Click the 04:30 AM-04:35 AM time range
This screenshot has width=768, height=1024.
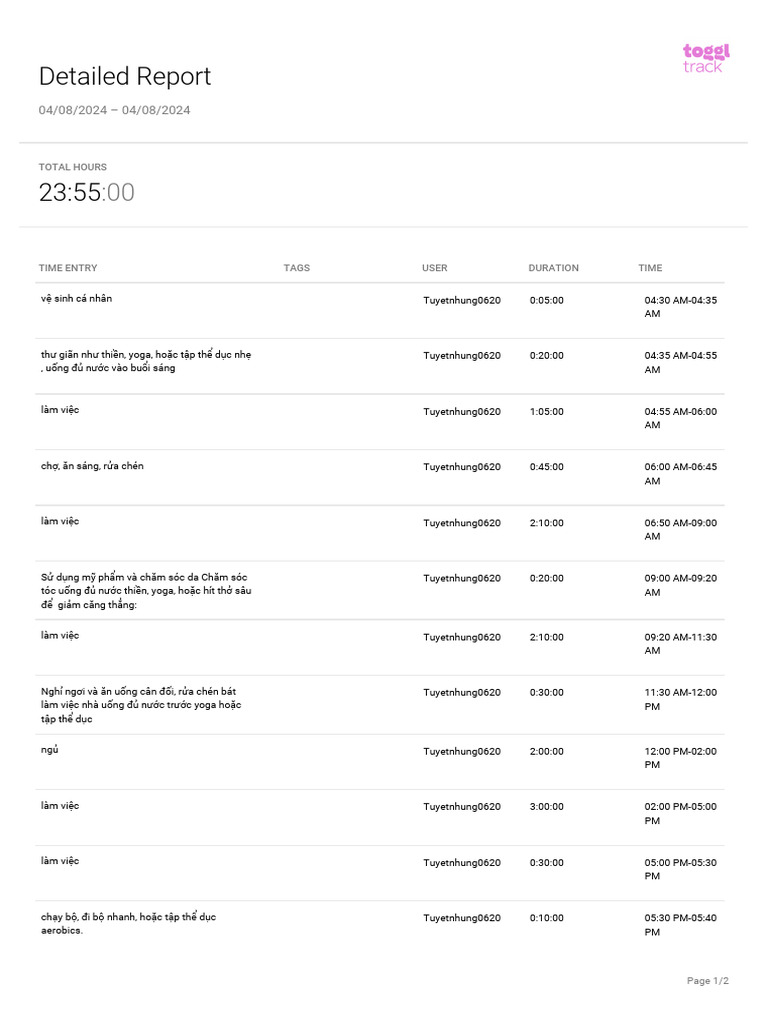click(x=680, y=306)
